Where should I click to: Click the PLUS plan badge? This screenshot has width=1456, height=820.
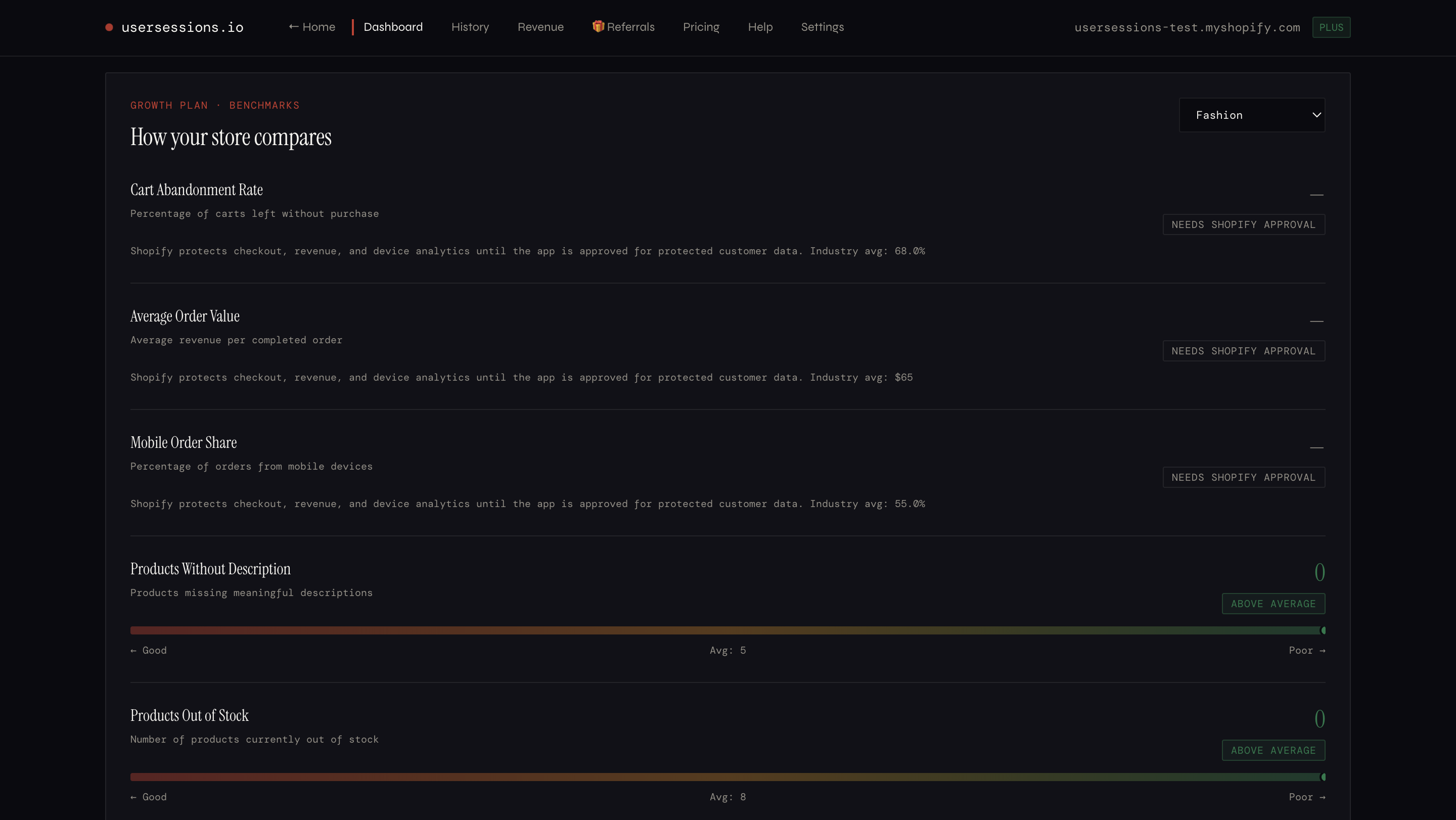pyautogui.click(x=1331, y=27)
